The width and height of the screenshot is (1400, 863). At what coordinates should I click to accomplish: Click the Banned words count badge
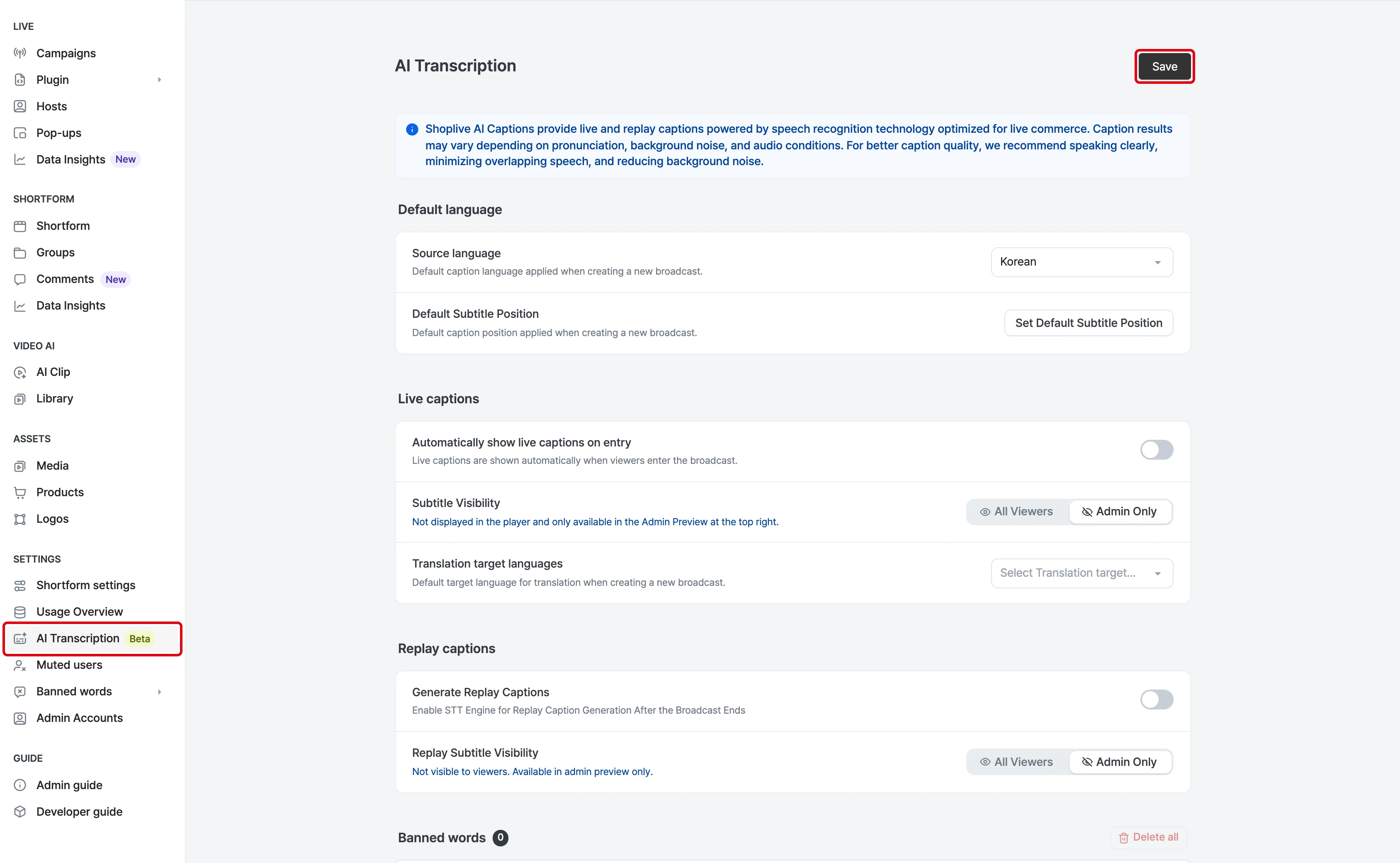tap(501, 838)
